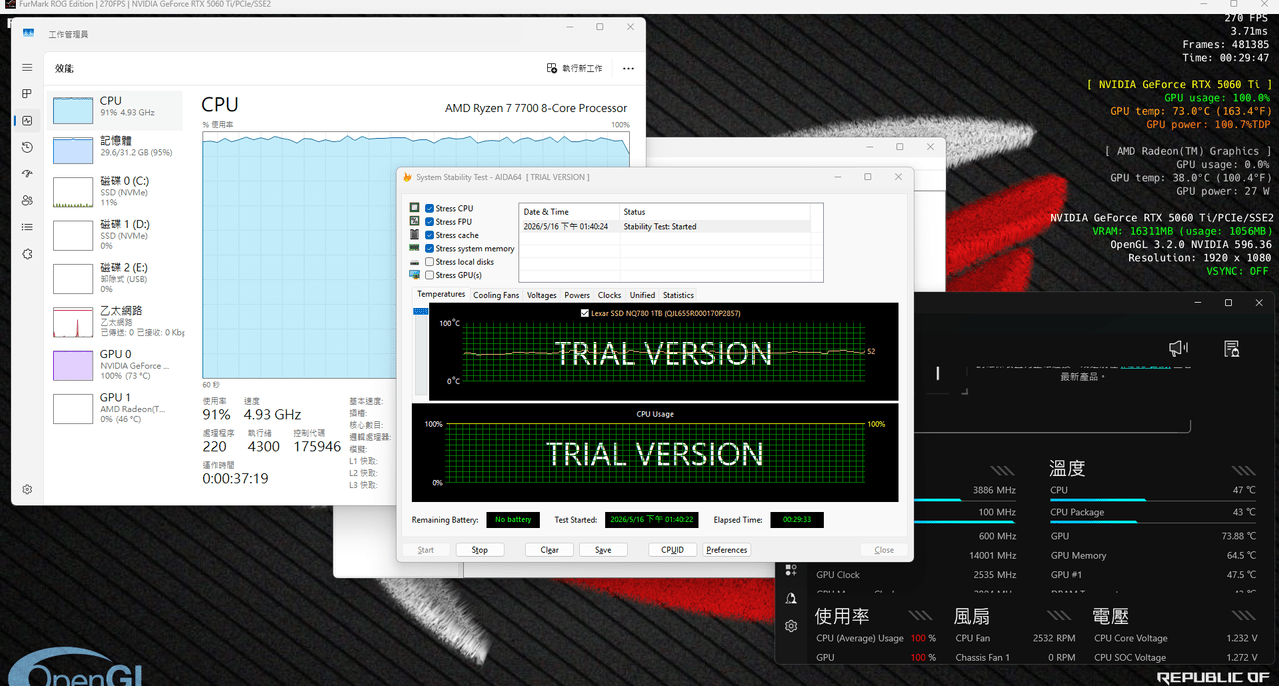This screenshot has height=686, width=1279.
Task: Click the megaphone announcements icon in Armoury Crate
Action: tap(1178, 348)
